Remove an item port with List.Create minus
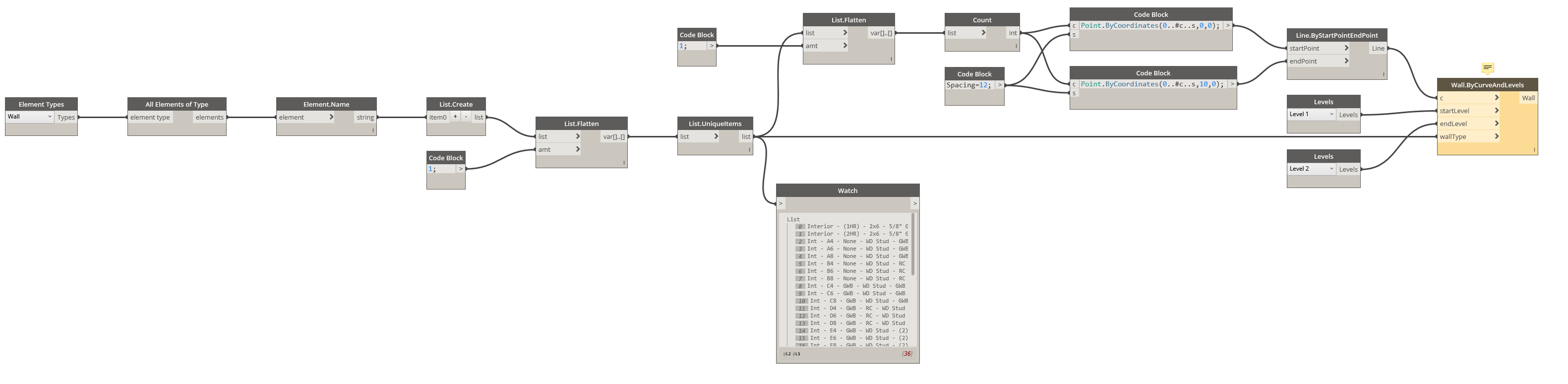The image size is (1568, 384). pyautogui.click(x=466, y=117)
